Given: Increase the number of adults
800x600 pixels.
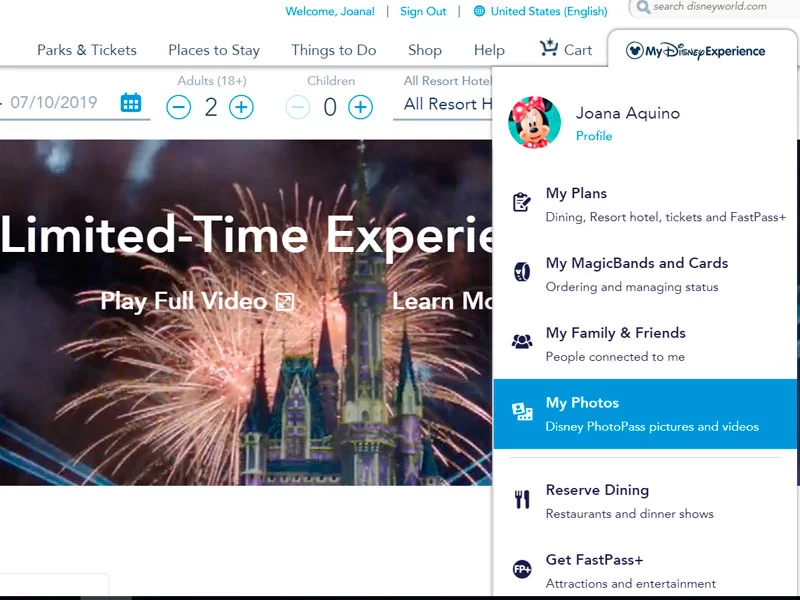Looking at the screenshot, I should pyautogui.click(x=241, y=107).
